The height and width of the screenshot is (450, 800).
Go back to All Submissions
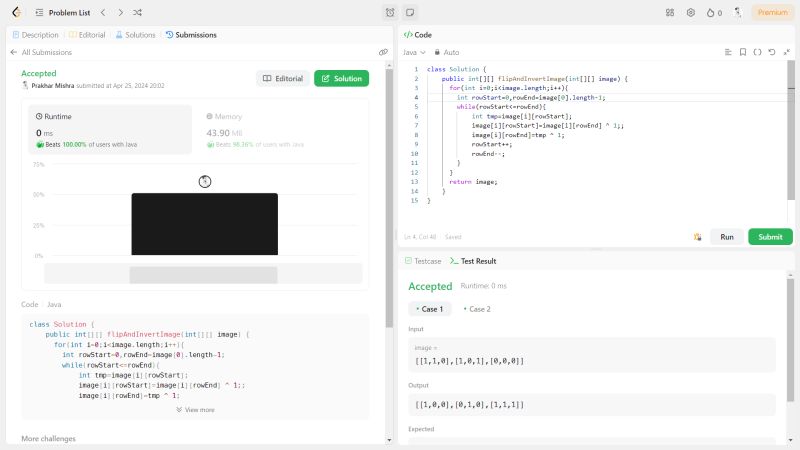pos(41,52)
